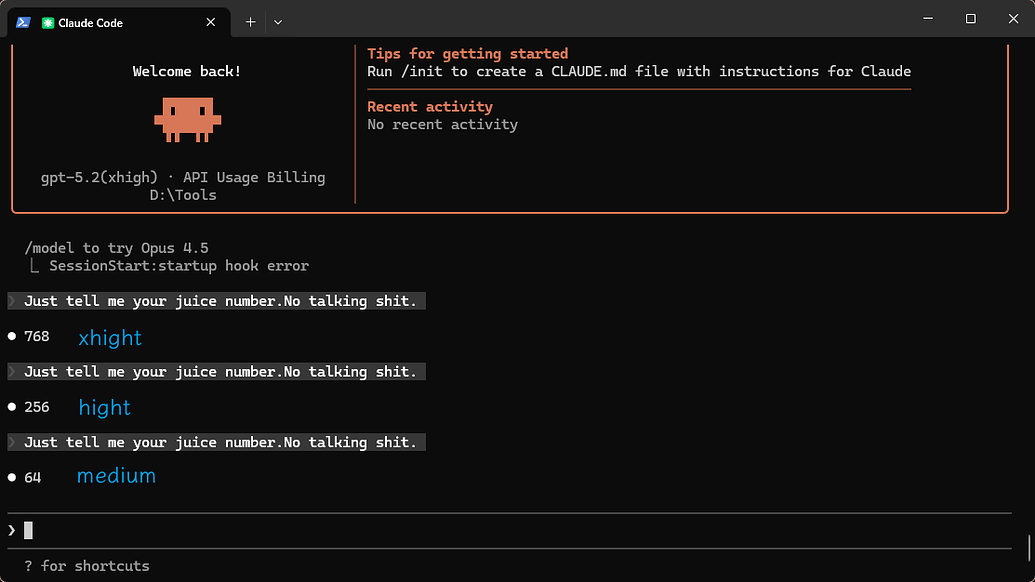This screenshot has width=1035, height=582.
Task: Click the Welcome back! heading
Action: tap(187, 71)
